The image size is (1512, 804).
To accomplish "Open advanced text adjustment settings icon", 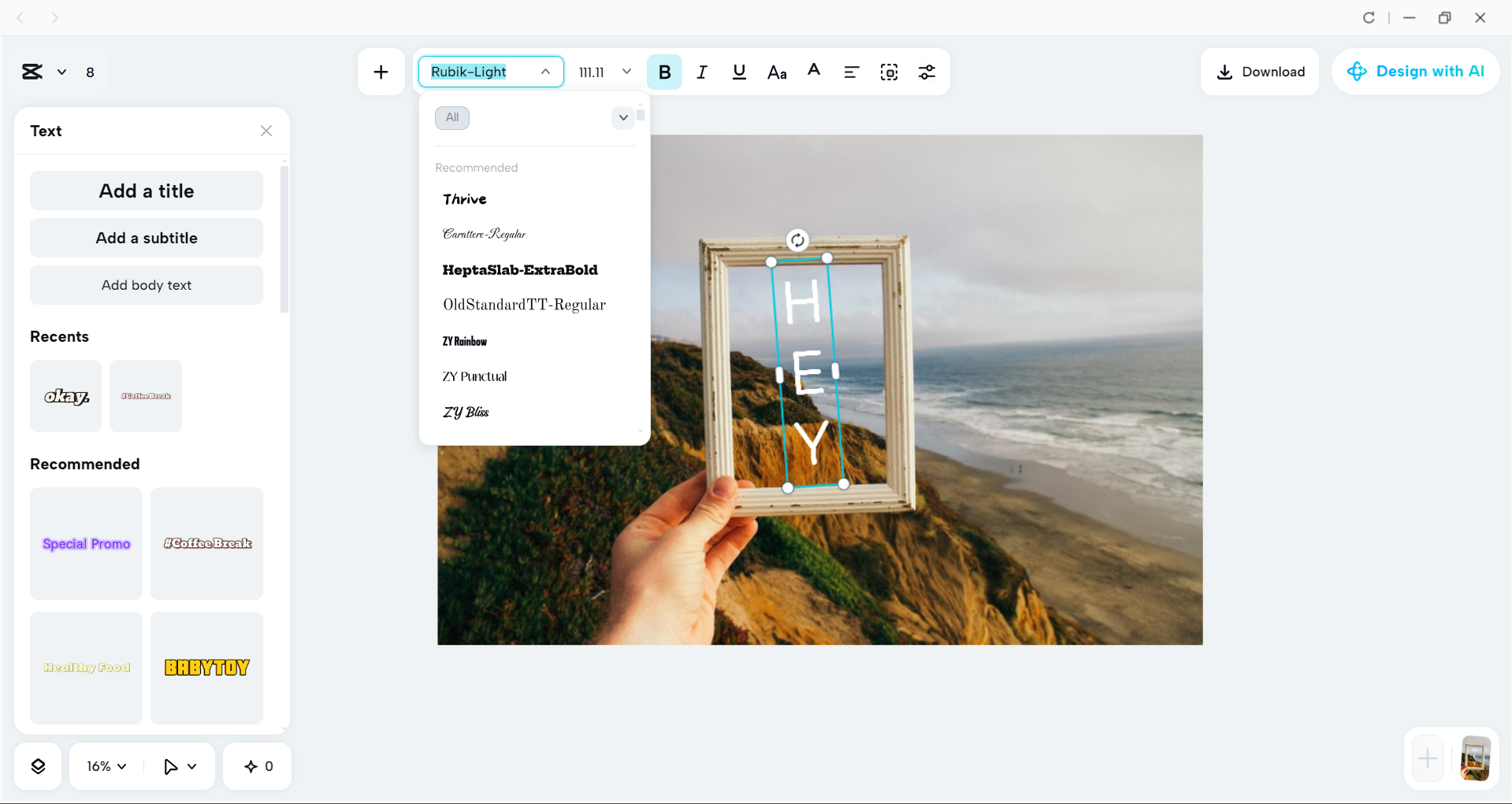I will coord(927,72).
